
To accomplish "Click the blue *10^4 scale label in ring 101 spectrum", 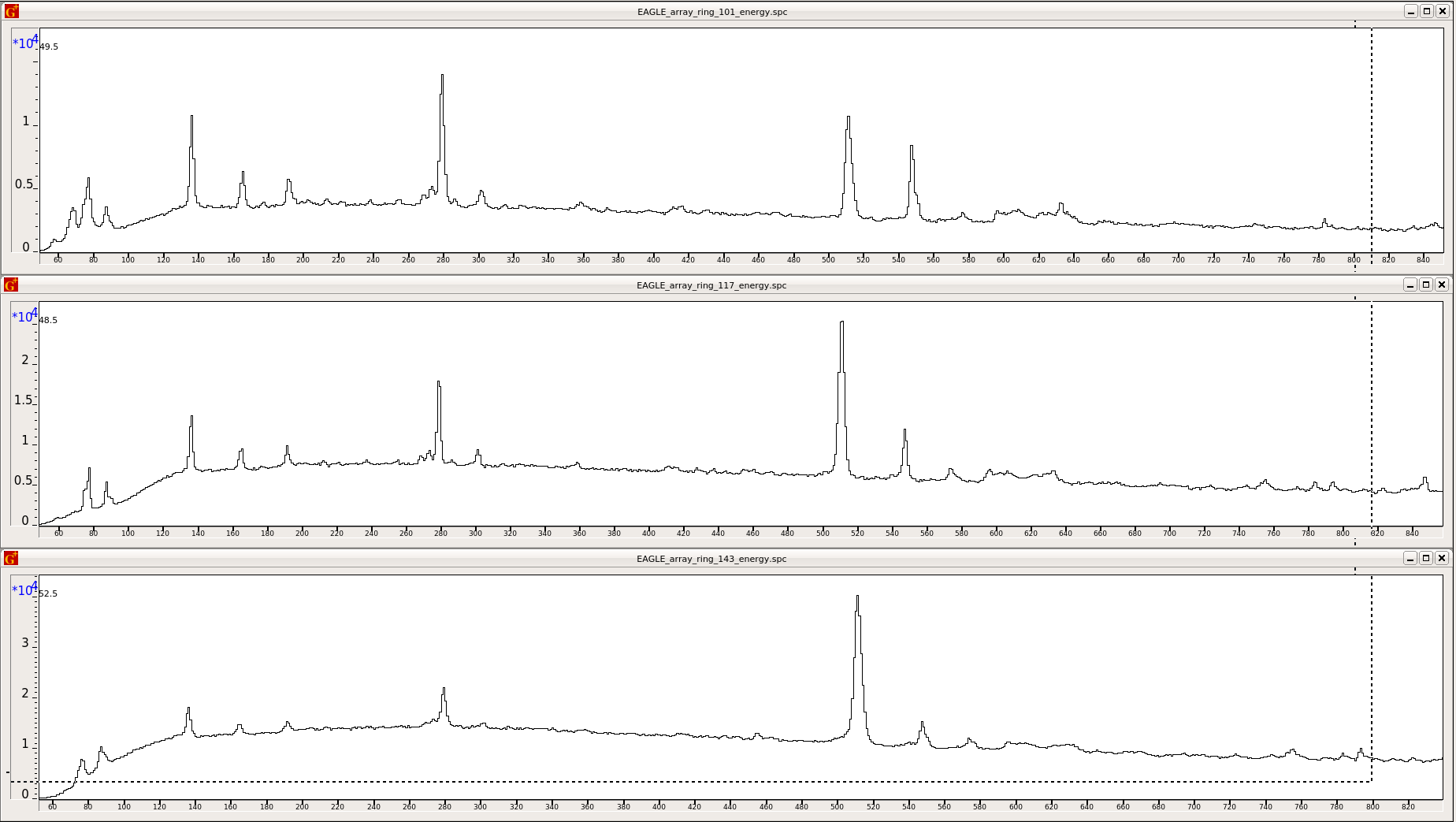I will 24,42.
